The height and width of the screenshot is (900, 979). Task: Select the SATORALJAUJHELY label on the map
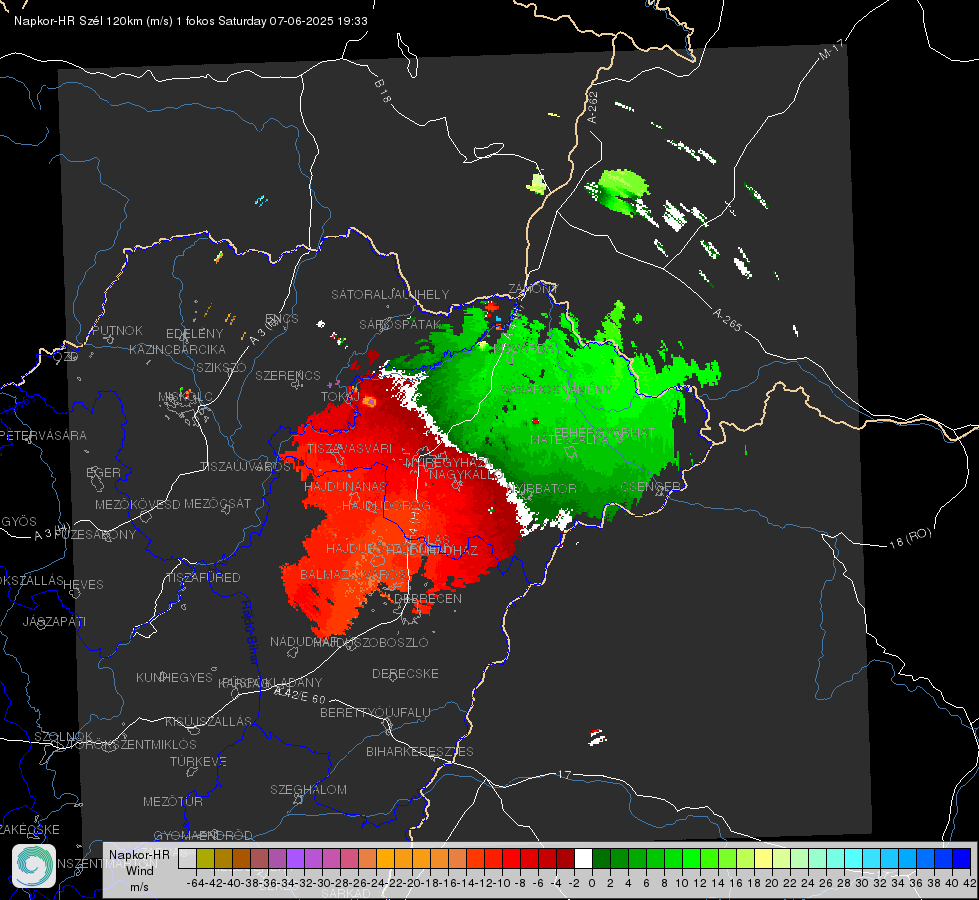pyautogui.click(x=390, y=294)
